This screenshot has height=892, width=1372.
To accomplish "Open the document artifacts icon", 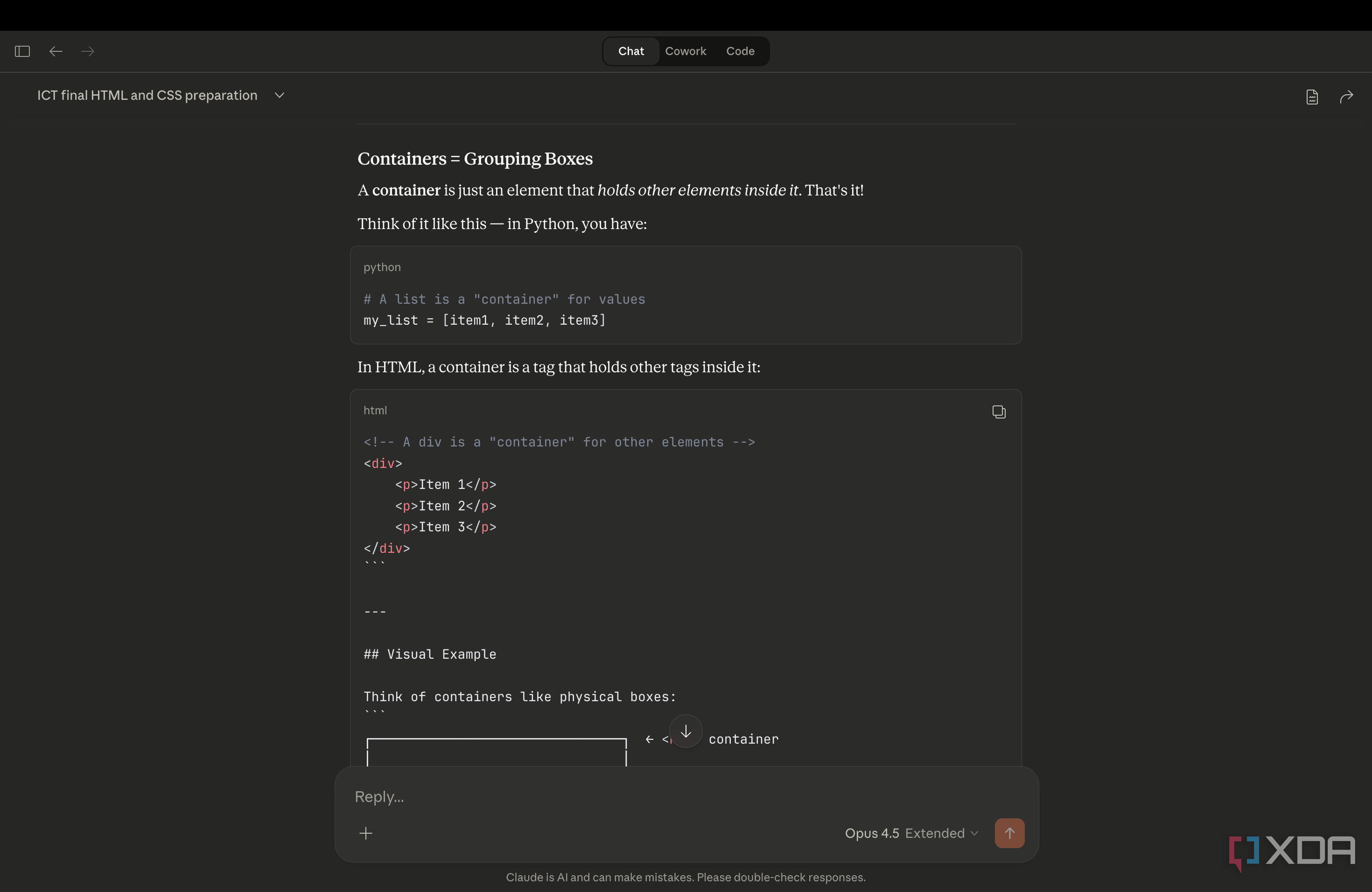I will [1312, 97].
